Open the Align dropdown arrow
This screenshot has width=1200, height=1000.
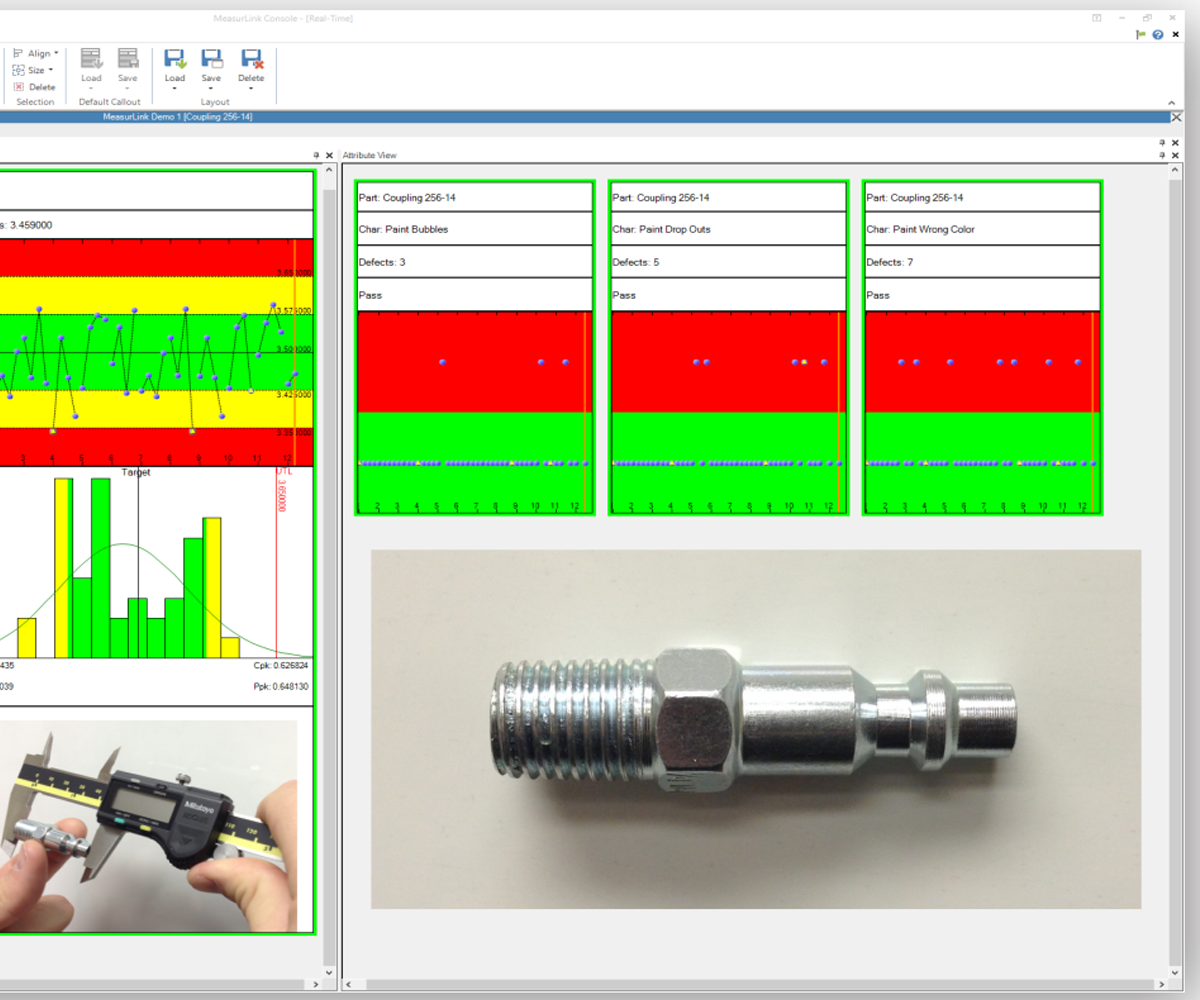coord(55,53)
